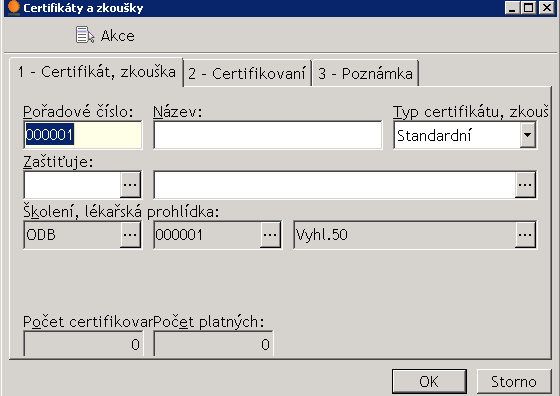This screenshot has width=560, height=396.
Task: Minimize the Certifikáty a zkoušky window
Action: 512,7
